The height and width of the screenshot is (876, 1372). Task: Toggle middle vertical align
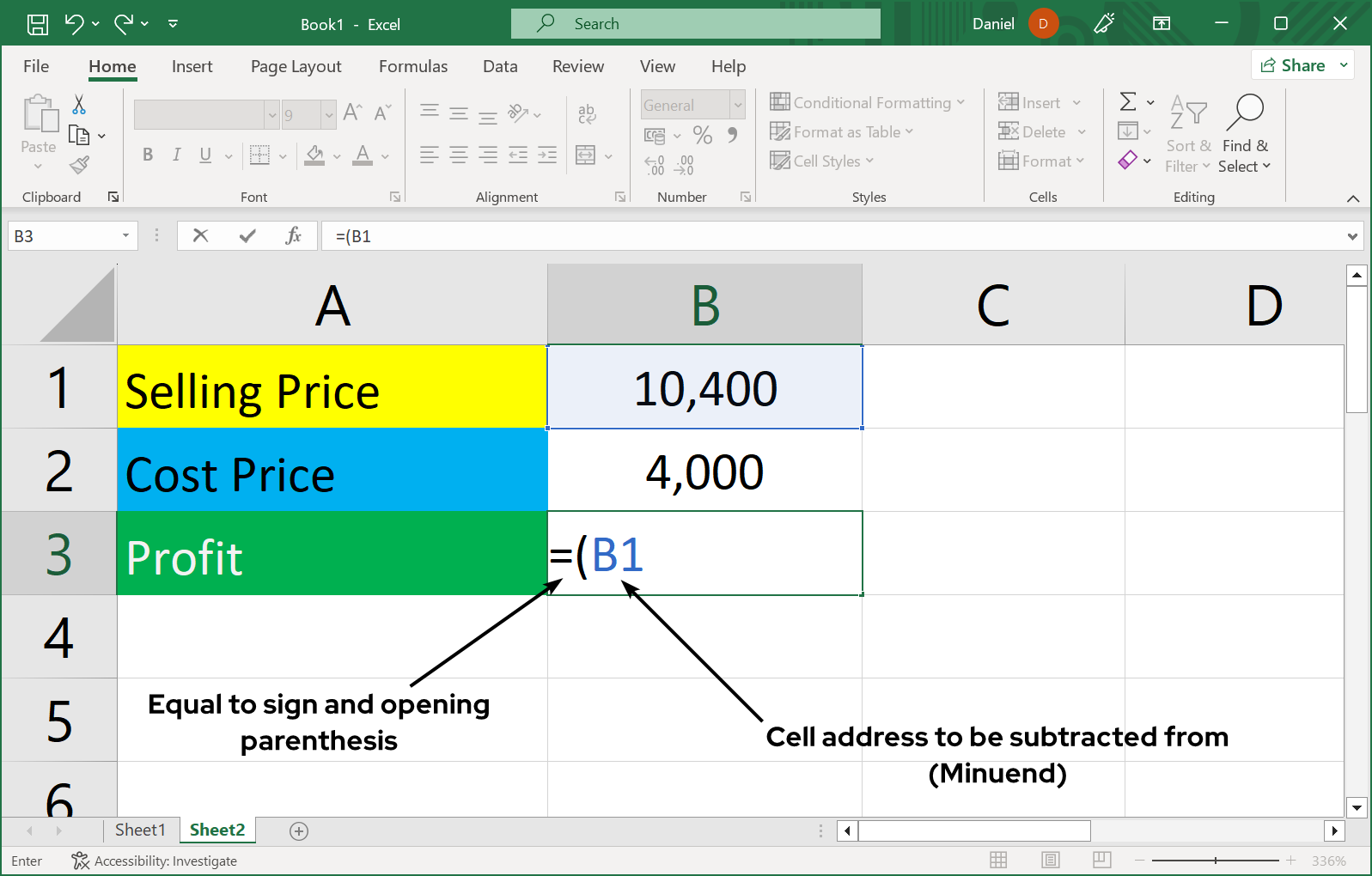point(459,113)
